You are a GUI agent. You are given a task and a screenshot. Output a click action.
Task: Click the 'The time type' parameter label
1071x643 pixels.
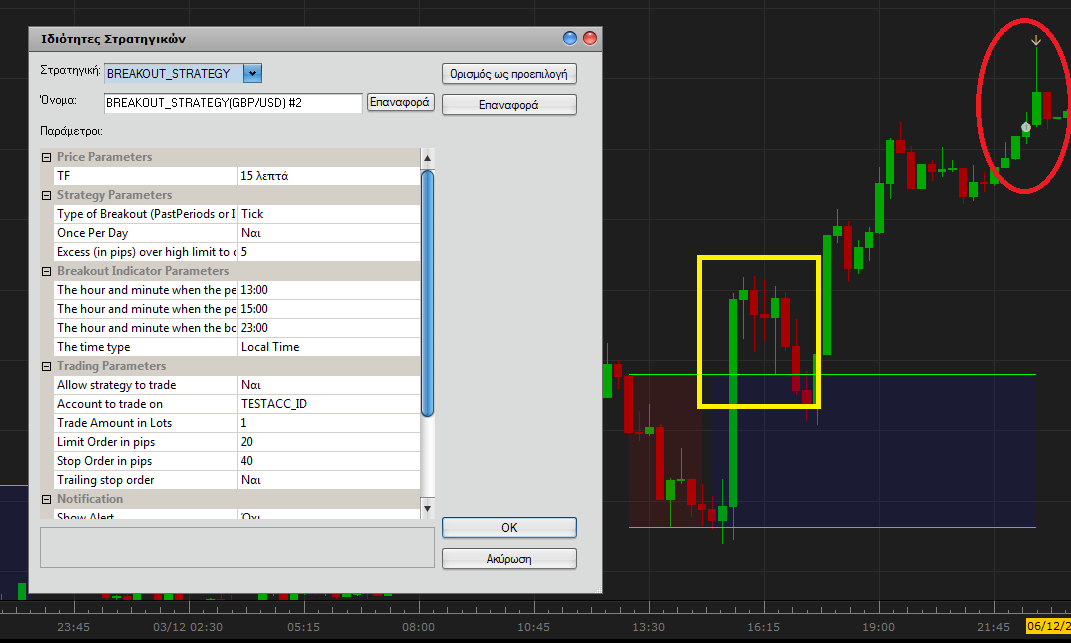94,347
